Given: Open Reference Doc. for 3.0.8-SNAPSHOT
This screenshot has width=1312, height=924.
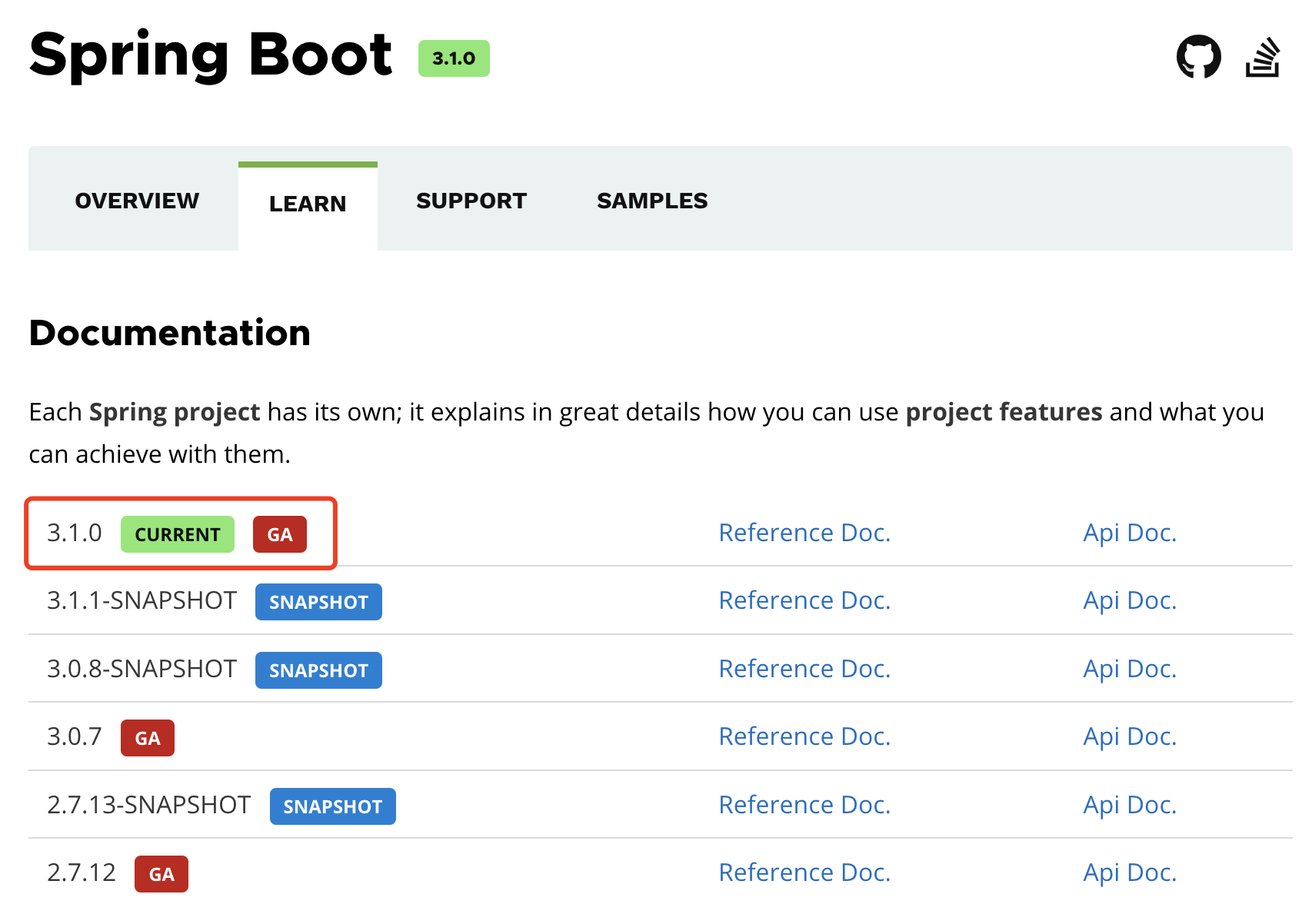Looking at the screenshot, I should click(x=804, y=669).
